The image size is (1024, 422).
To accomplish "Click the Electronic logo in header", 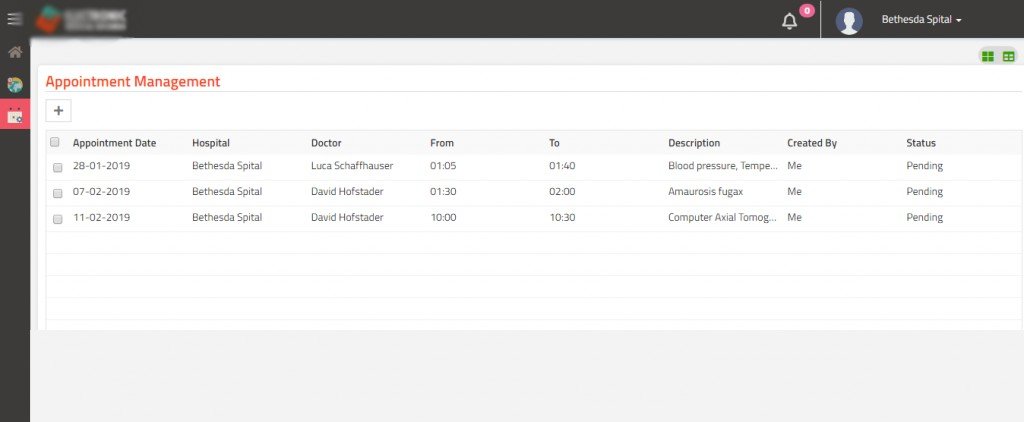I will click(82, 19).
